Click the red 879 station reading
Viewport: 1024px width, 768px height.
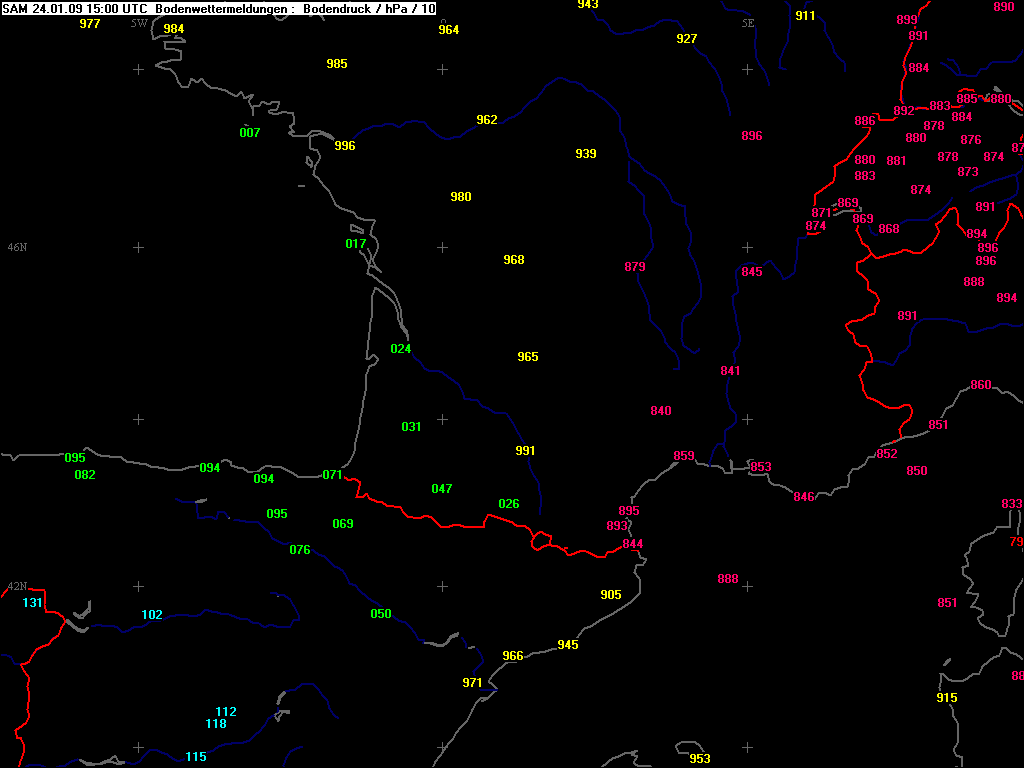(635, 267)
